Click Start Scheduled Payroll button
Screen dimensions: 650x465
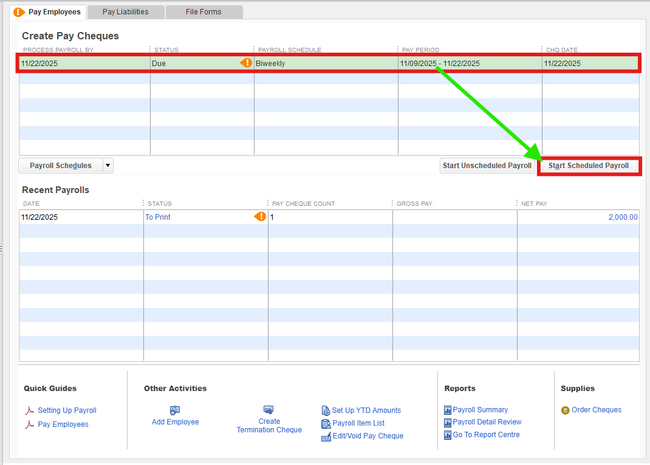589,166
